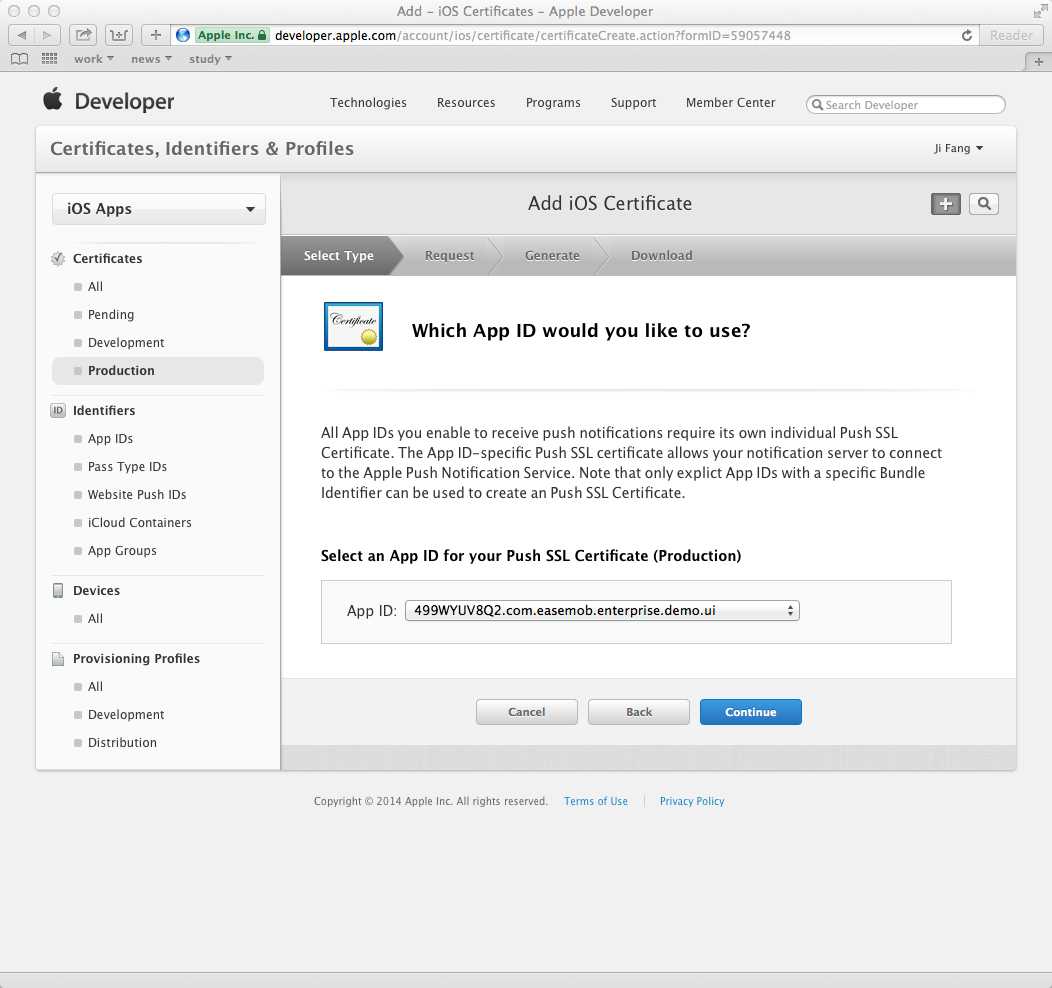Image resolution: width=1052 pixels, height=988 pixels.
Task: Click the plus add-bookmark button beside address bar
Action: click(155, 35)
